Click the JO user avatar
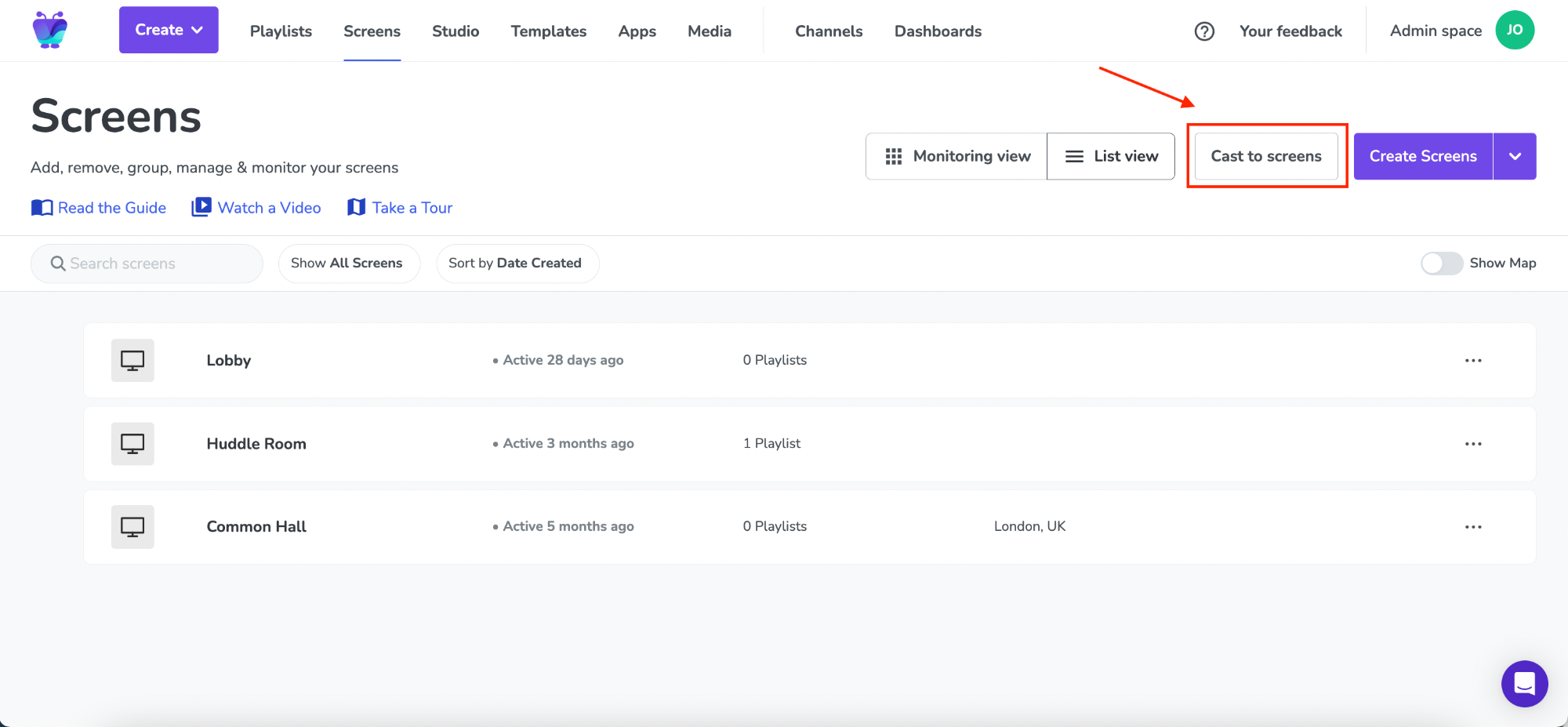Image resolution: width=1568 pixels, height=727 pixels. 1515,31
